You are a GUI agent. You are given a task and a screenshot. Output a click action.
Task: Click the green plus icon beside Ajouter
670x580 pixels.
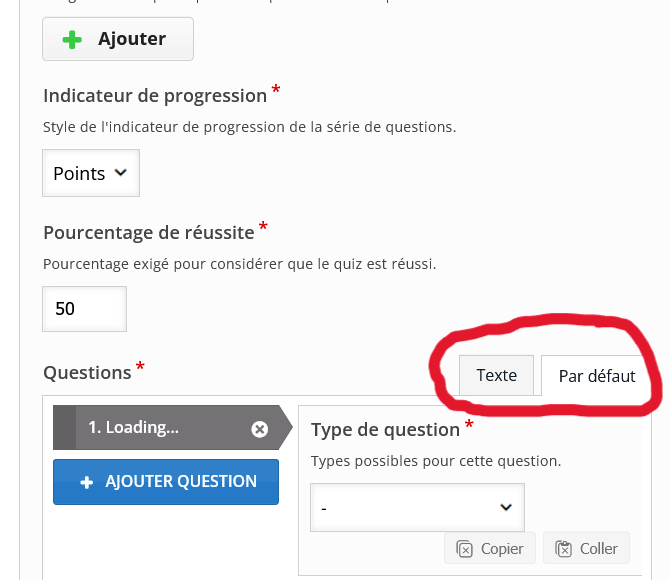72,39
